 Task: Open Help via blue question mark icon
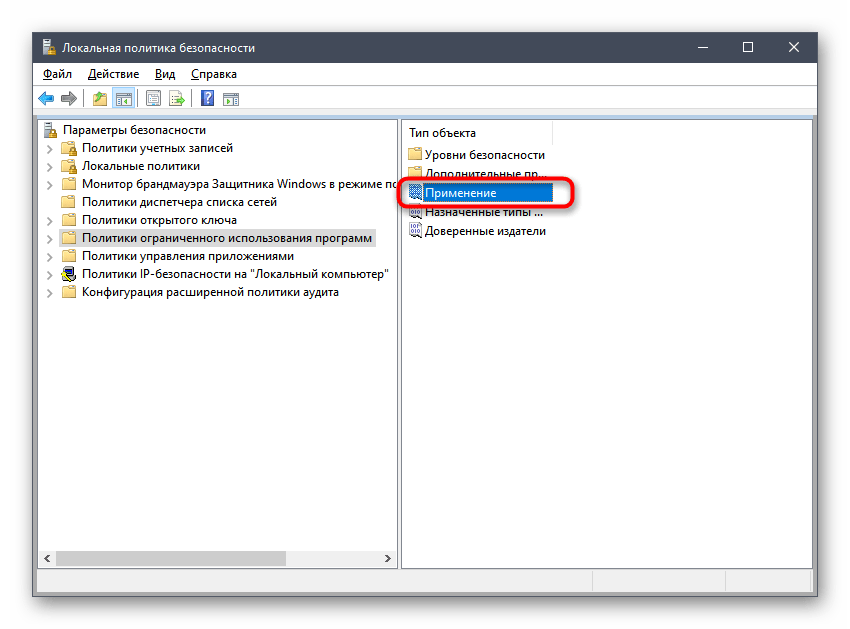point(207,98)
